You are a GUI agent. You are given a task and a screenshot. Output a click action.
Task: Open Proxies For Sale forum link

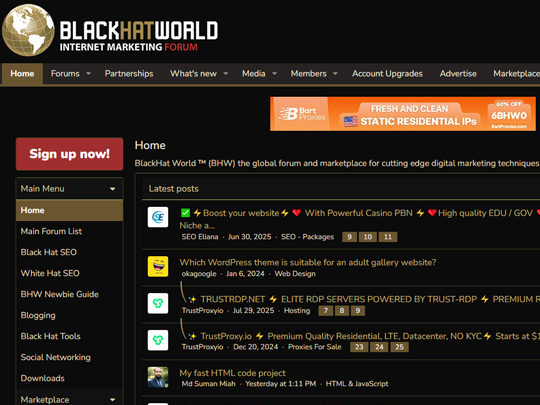pos(314,347)
